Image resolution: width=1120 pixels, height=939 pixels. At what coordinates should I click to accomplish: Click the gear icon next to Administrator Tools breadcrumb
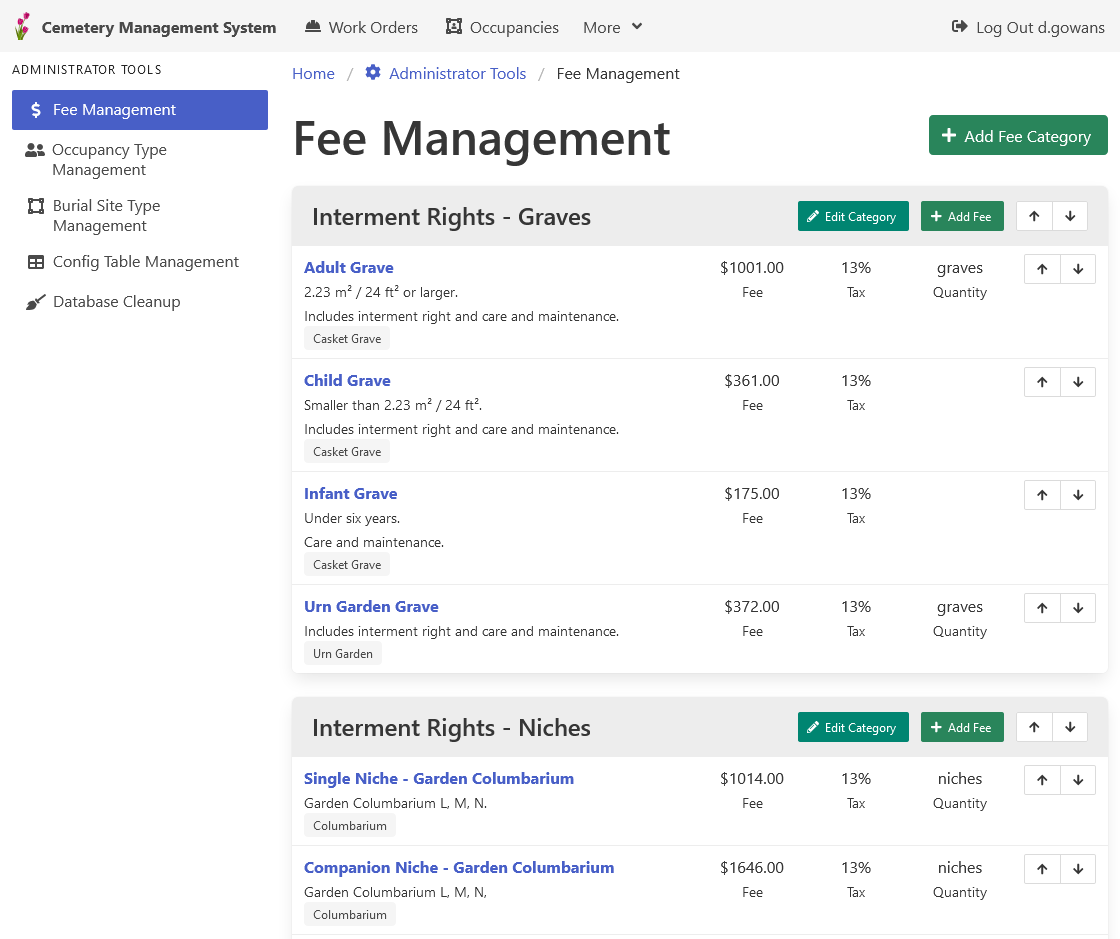[x=371, y=72]
